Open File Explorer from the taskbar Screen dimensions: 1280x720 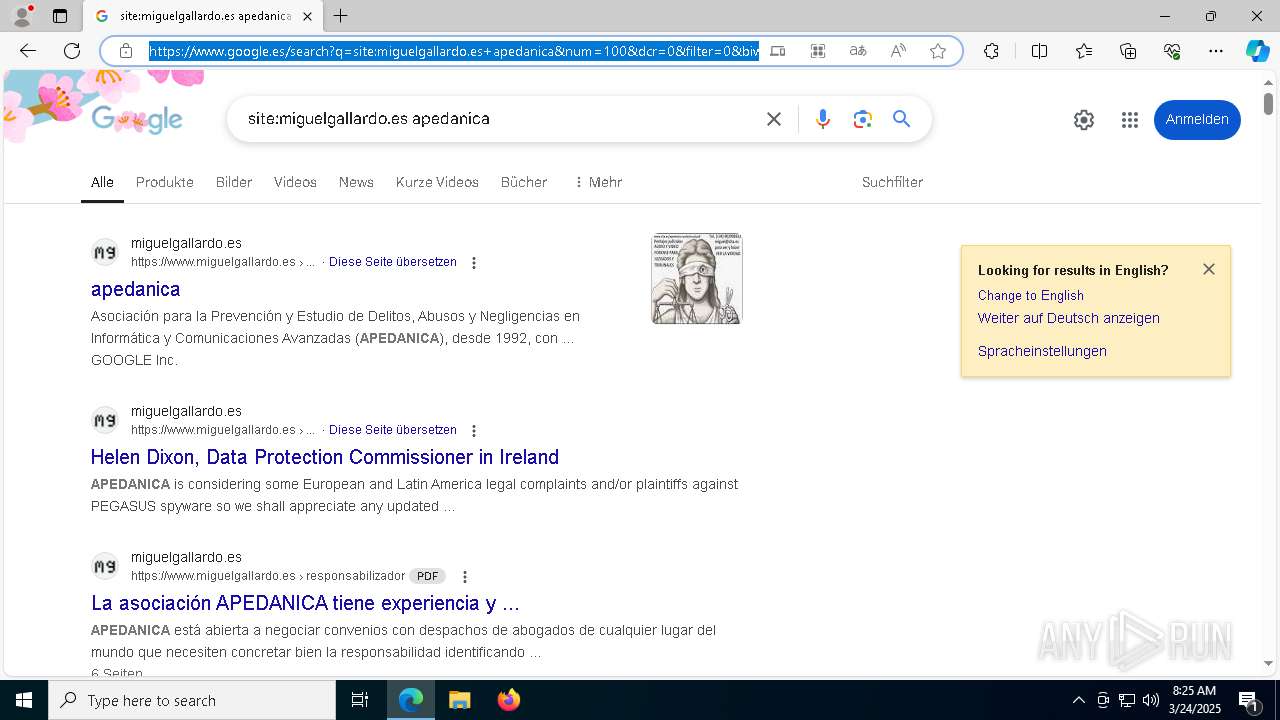coord(459,700)
